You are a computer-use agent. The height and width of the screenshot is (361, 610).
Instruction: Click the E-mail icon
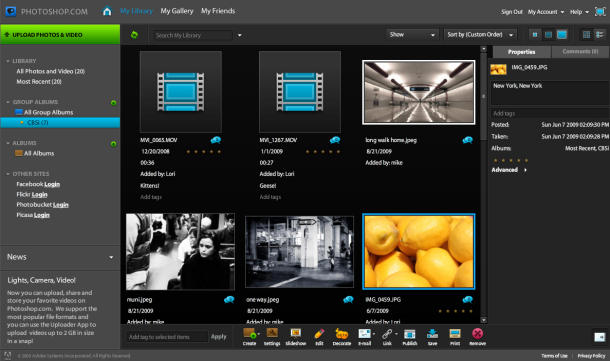coord(365,334)
